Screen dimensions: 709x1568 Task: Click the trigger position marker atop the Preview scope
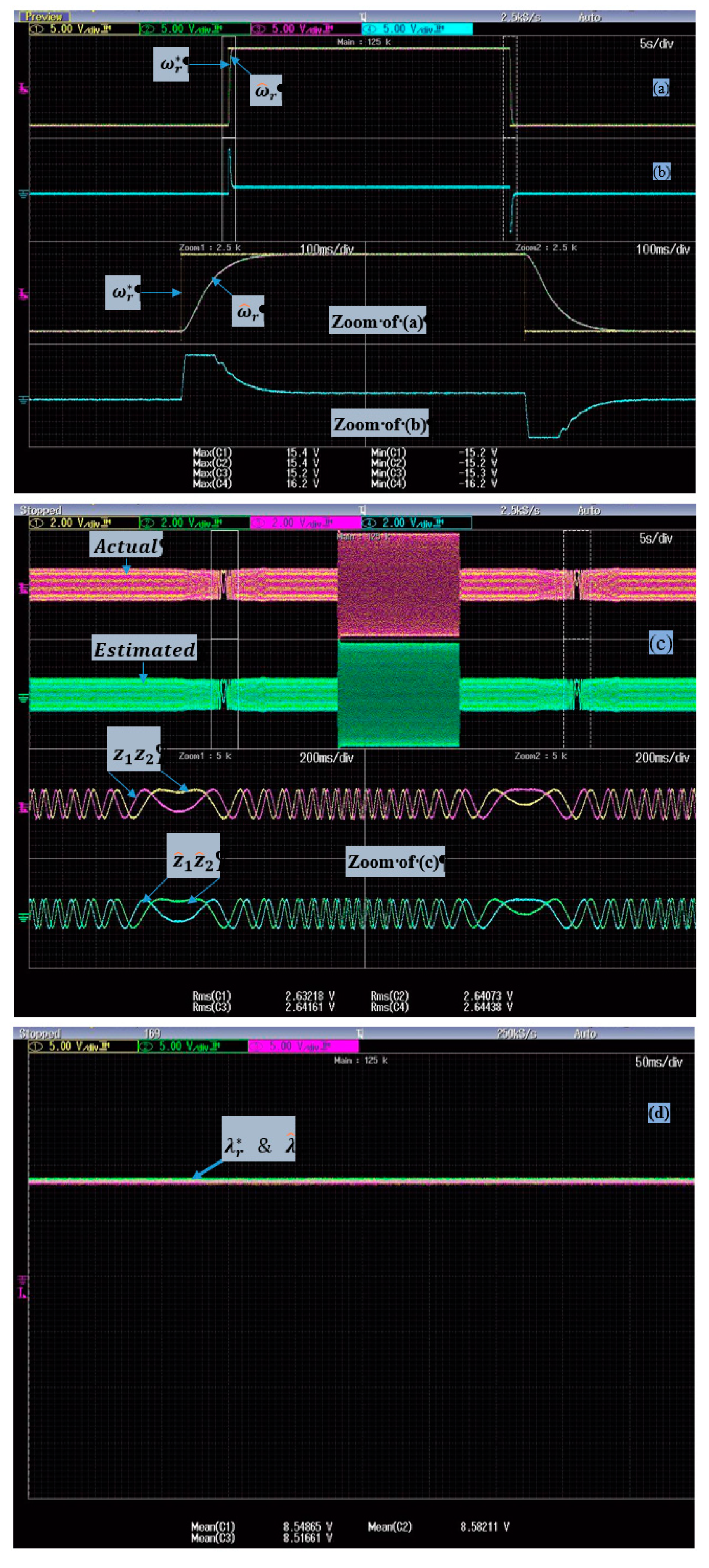pyautogui.click(x=363, y=17)
